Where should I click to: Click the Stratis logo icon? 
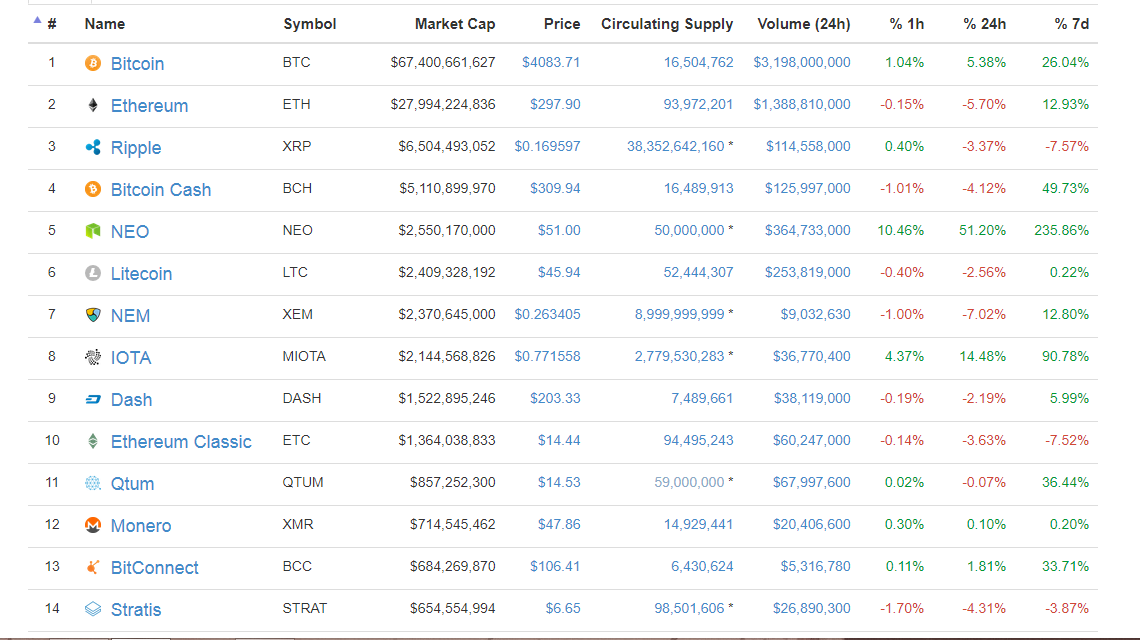tap(93, 609)
